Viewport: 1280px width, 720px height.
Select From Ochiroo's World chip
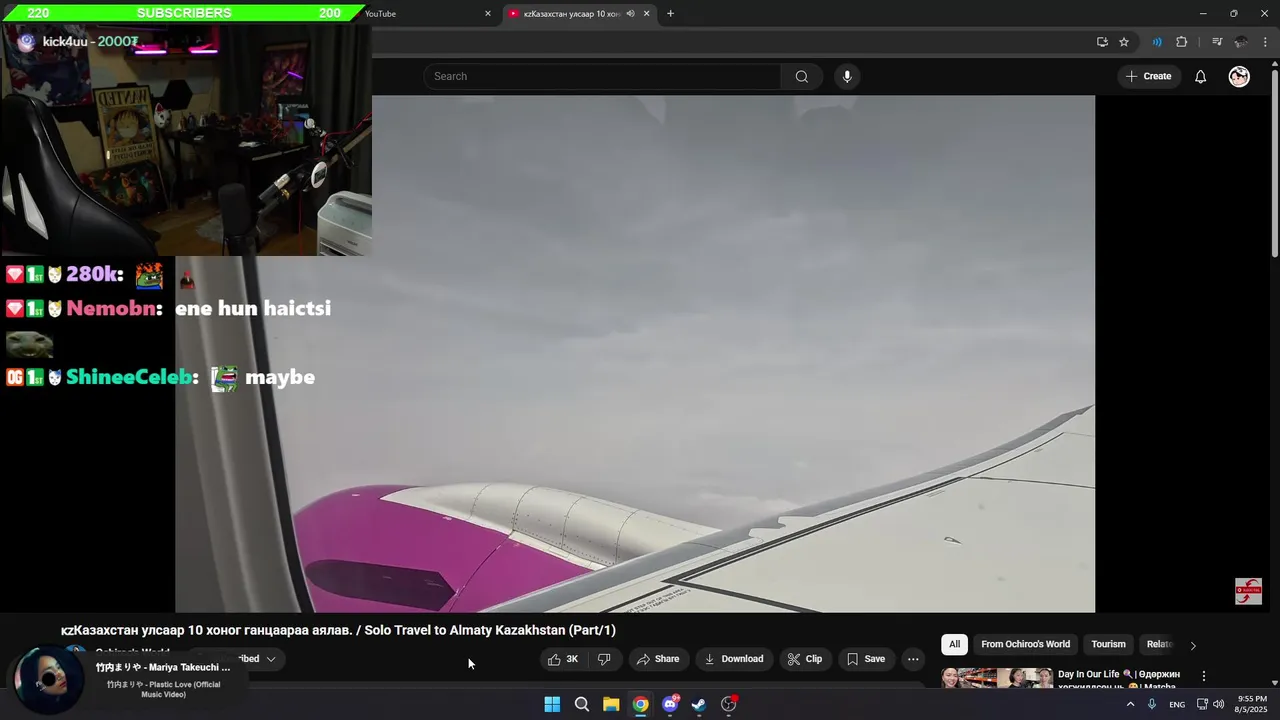1025,645
